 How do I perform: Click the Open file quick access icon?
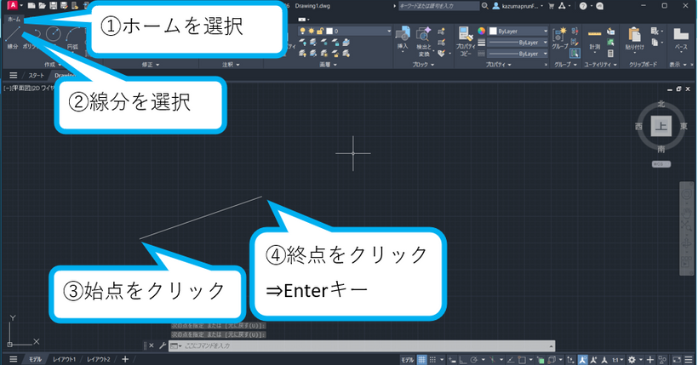[42, 6]
